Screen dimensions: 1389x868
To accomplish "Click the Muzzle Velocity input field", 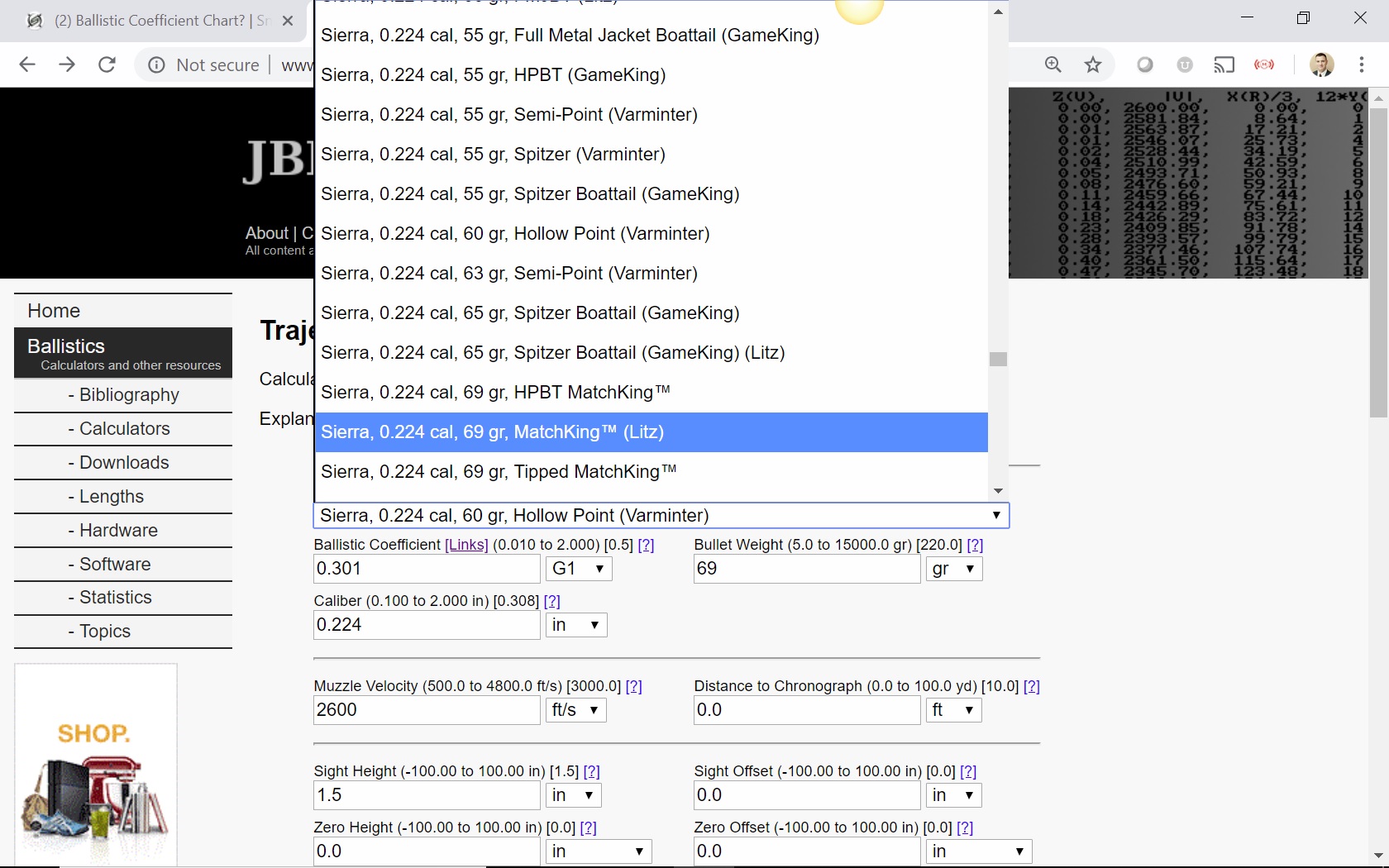I will pos(427,710).
